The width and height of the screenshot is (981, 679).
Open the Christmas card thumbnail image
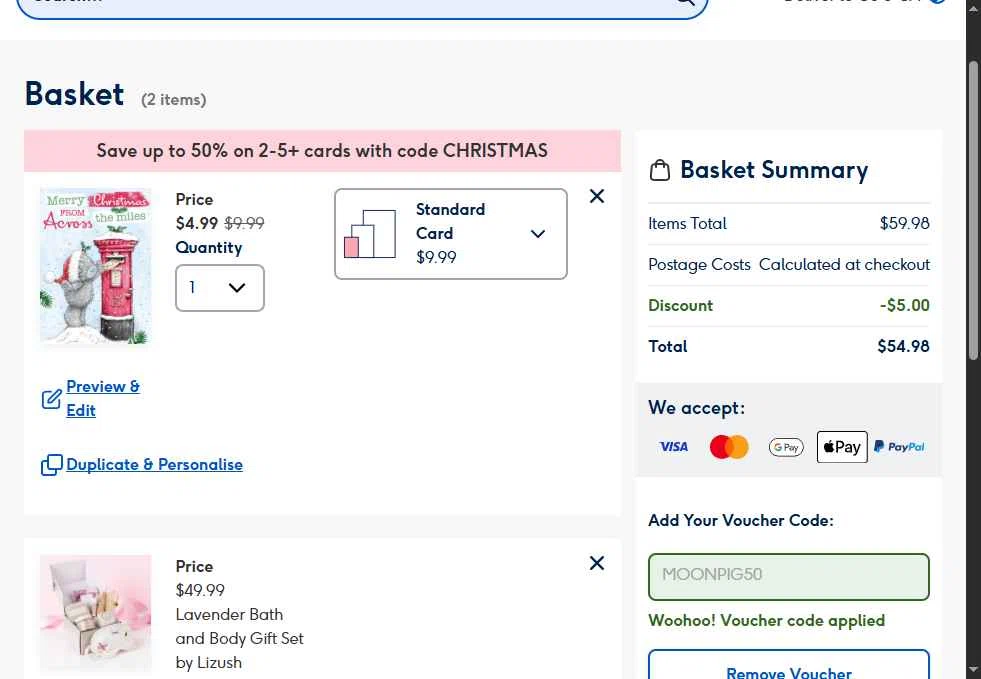point(96,267)
